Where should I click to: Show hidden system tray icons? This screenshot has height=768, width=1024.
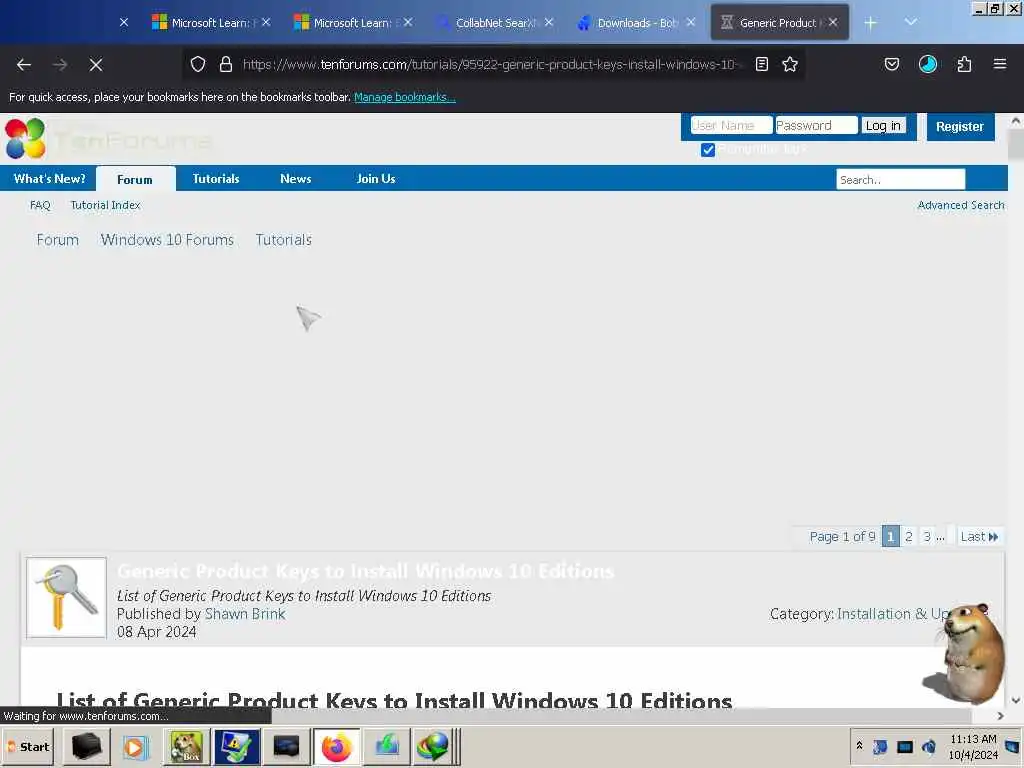click(859, 745)
